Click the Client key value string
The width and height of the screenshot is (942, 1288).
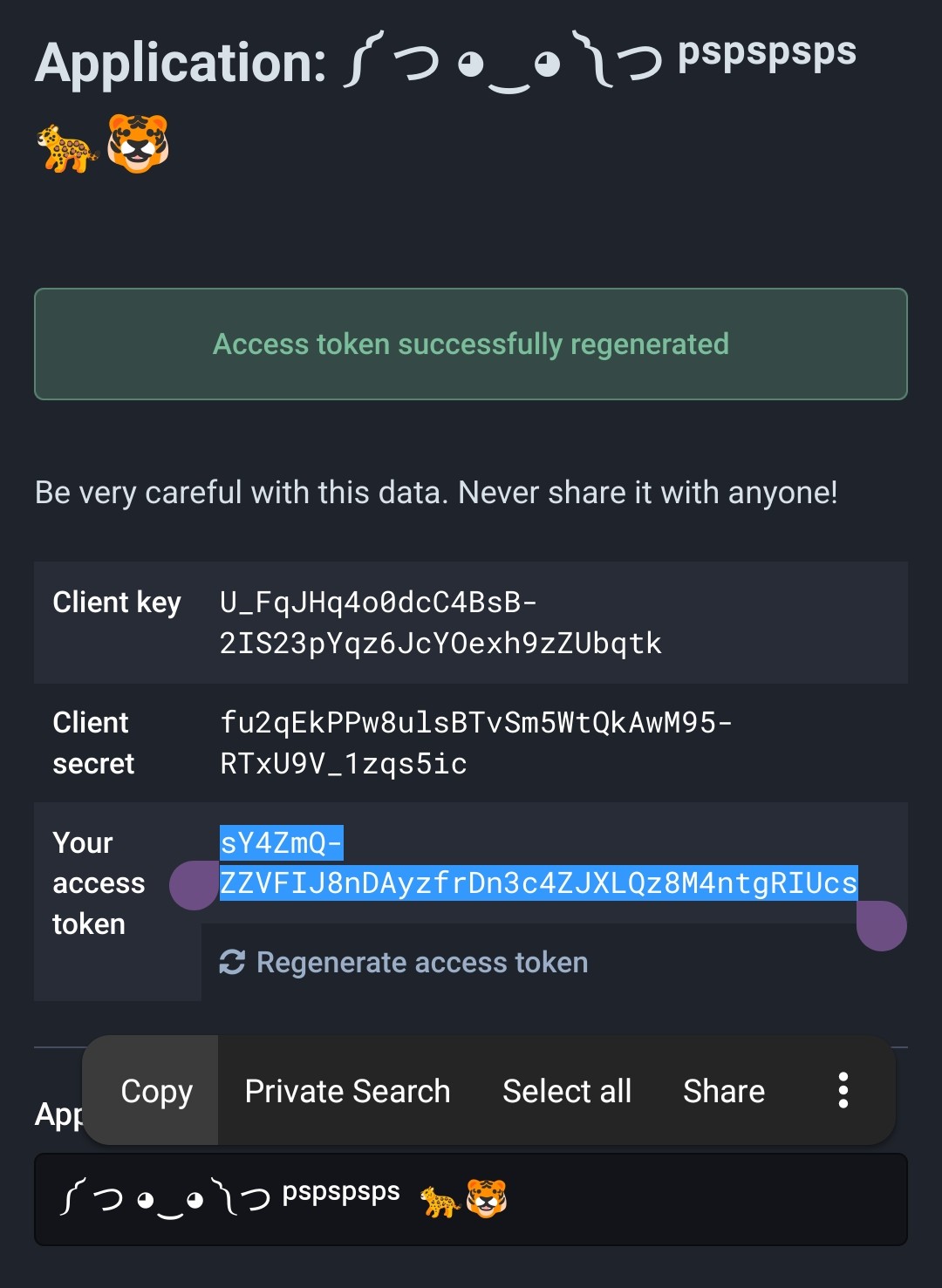(x=440, y=623)
